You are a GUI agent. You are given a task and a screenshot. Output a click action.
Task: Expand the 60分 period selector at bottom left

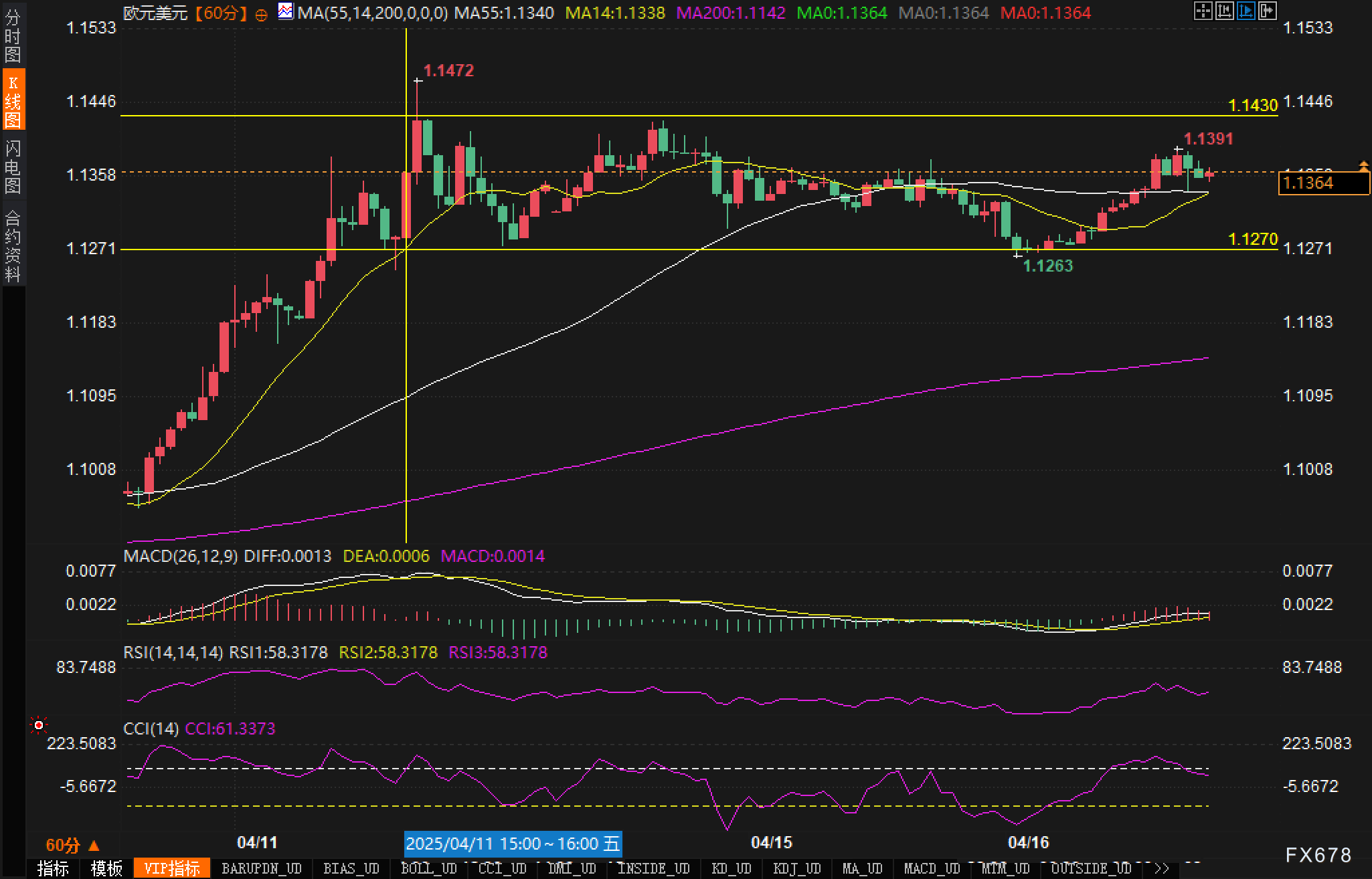[x=72, y=845]
